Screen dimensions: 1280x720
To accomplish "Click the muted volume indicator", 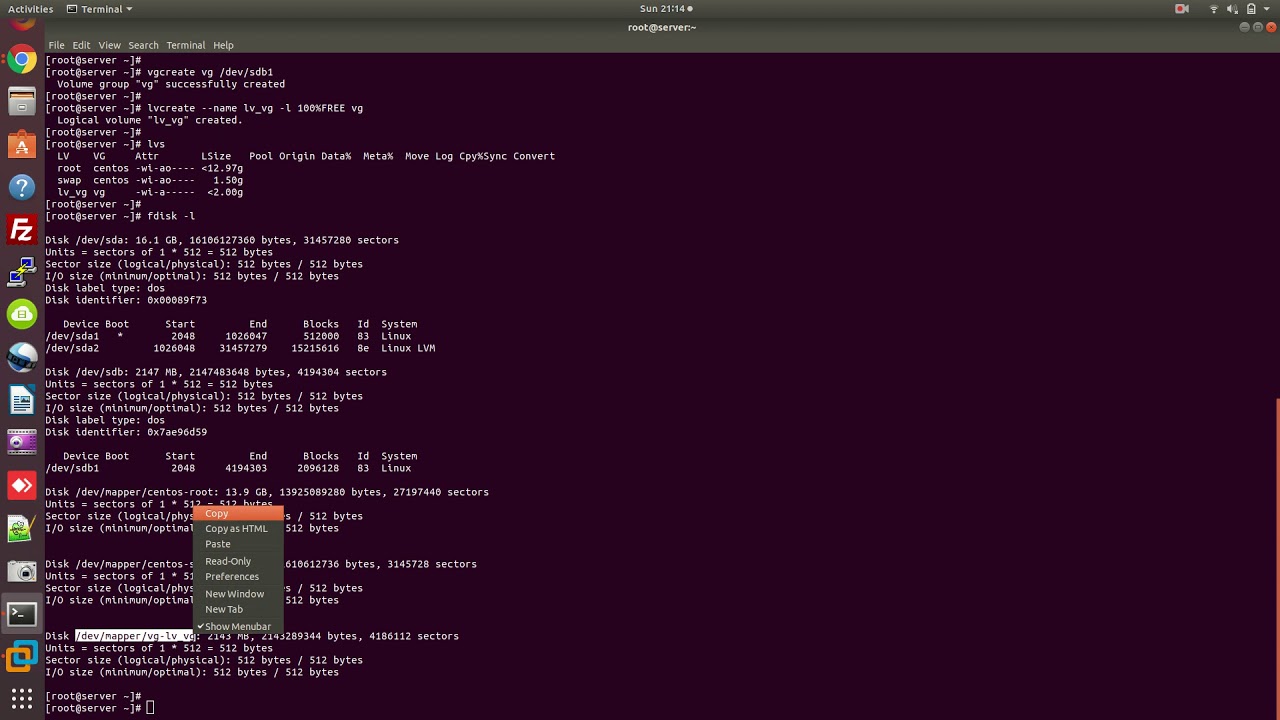I will 1232,9.
